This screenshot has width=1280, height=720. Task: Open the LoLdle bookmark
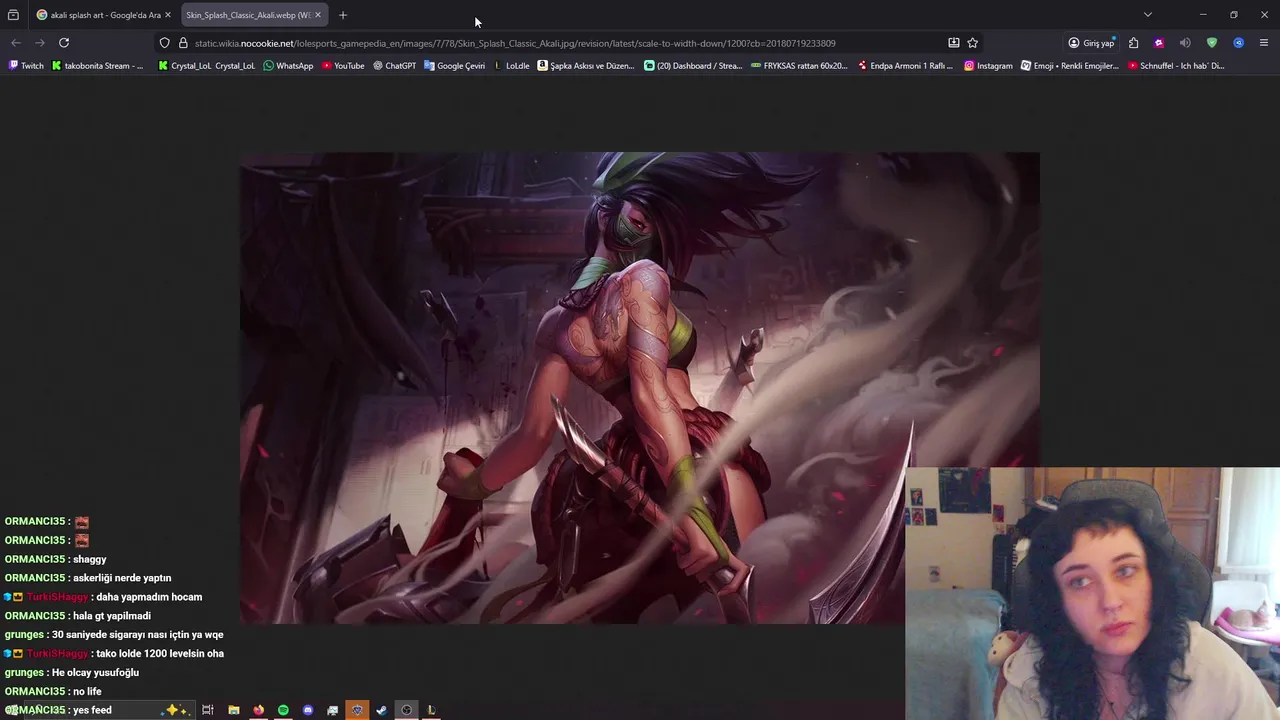pos(511,66)
